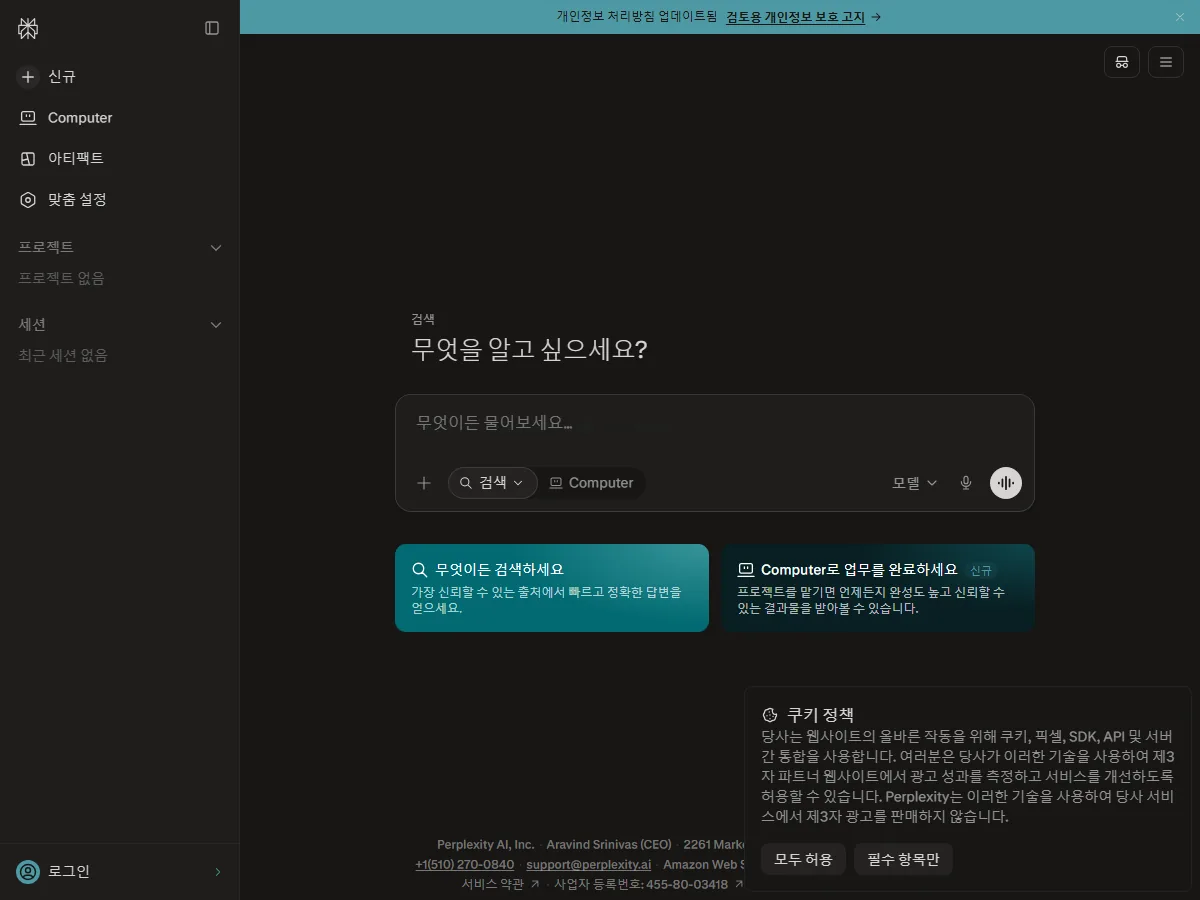The image size is (1200, 900).
Task: Collapse the sidebar with panel icon
Action: pyautogui.click(x=212, y=28)
